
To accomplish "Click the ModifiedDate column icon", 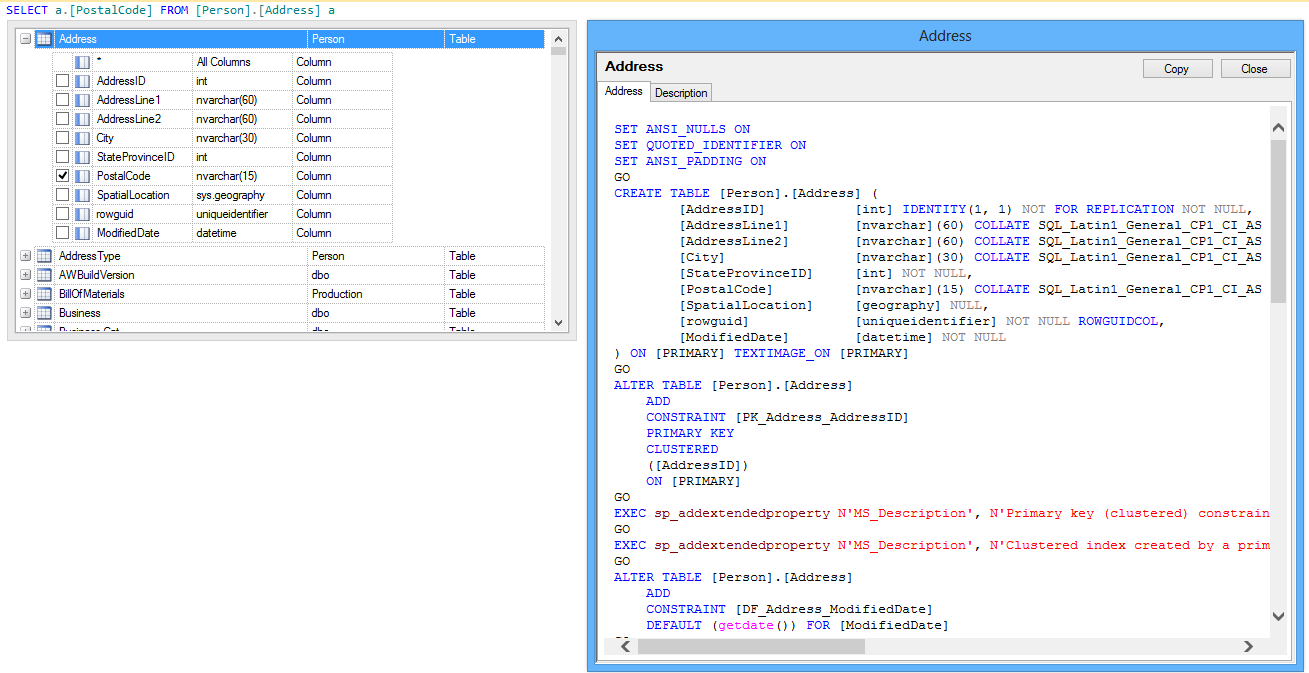I will (83, 233).
